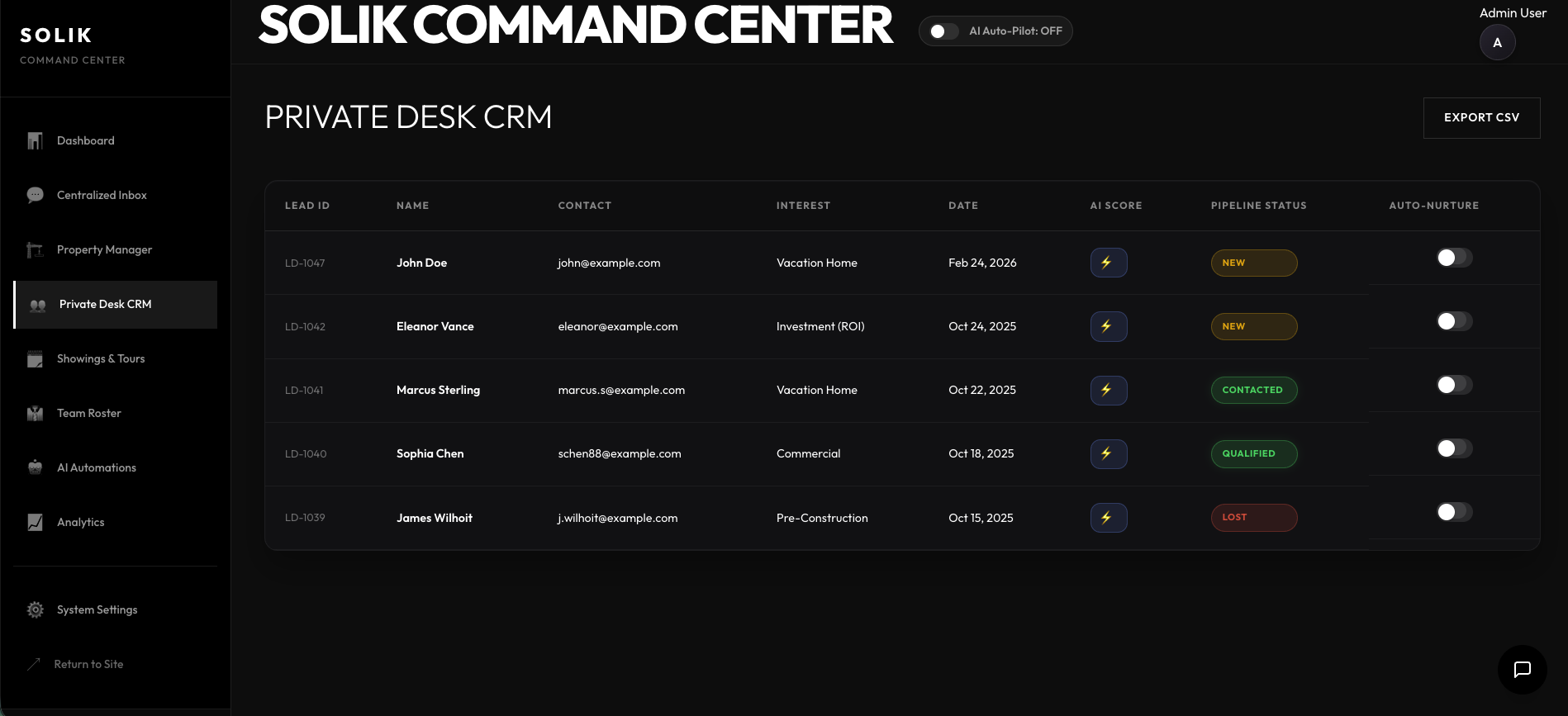Click the Centralized Inbox chat bubble icon

point(35,196)
